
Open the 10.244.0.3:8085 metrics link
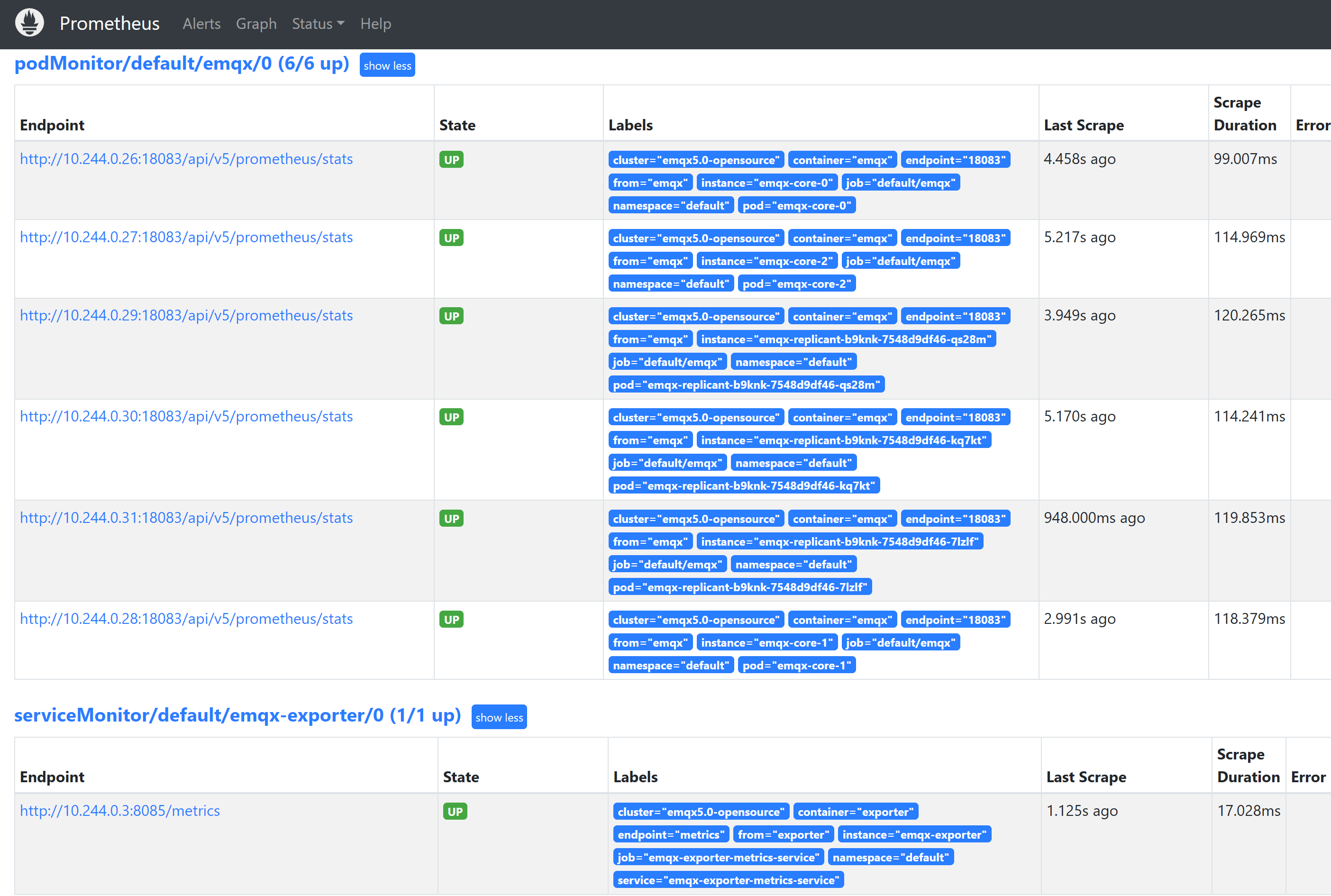(120, 811)
